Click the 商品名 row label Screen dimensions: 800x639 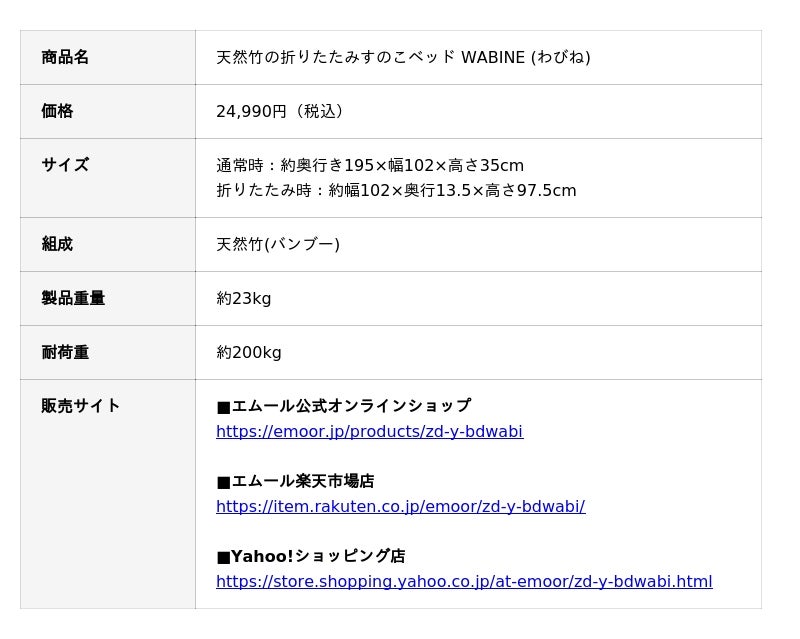[65, 57]
